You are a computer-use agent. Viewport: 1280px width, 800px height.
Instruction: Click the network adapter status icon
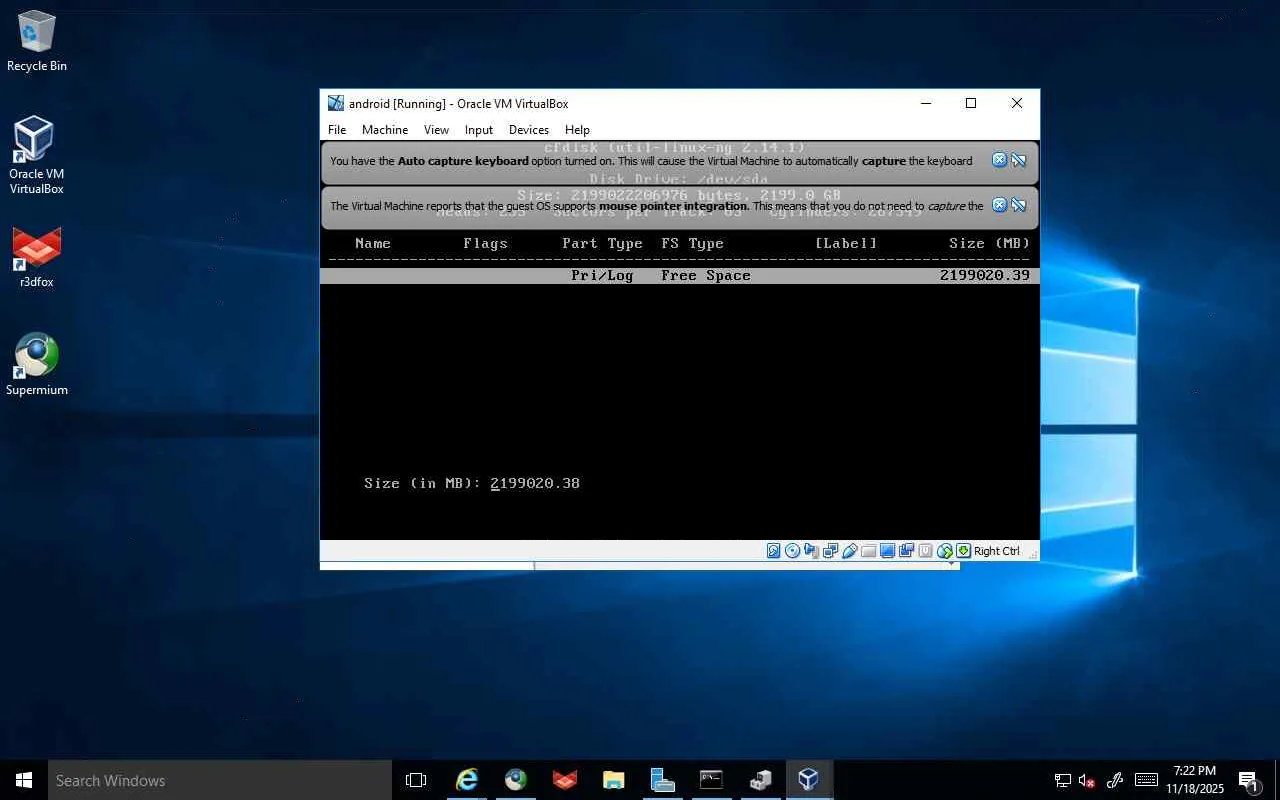click(x=830, y=551)
